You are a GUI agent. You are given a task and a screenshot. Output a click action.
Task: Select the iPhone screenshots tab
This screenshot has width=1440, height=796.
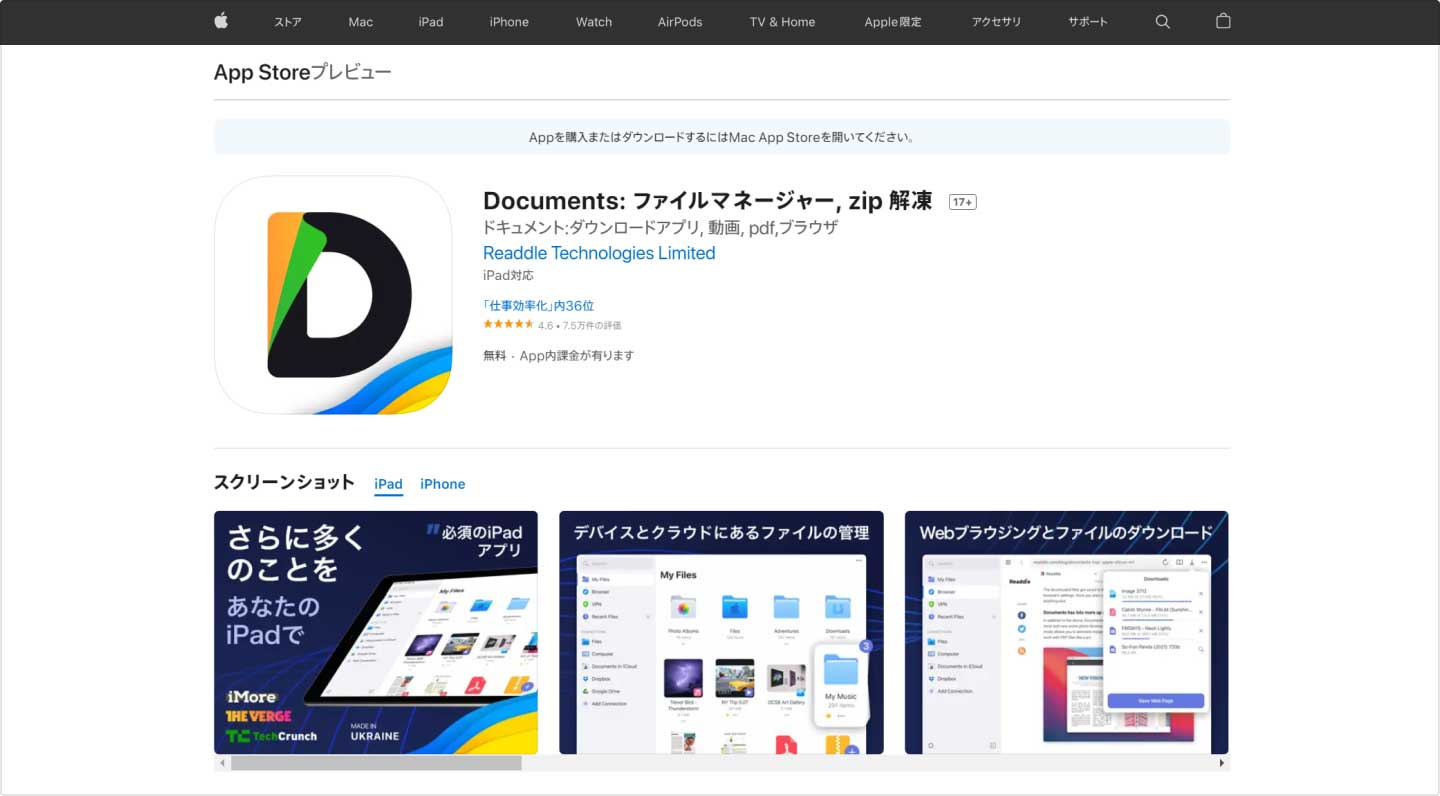442,484
